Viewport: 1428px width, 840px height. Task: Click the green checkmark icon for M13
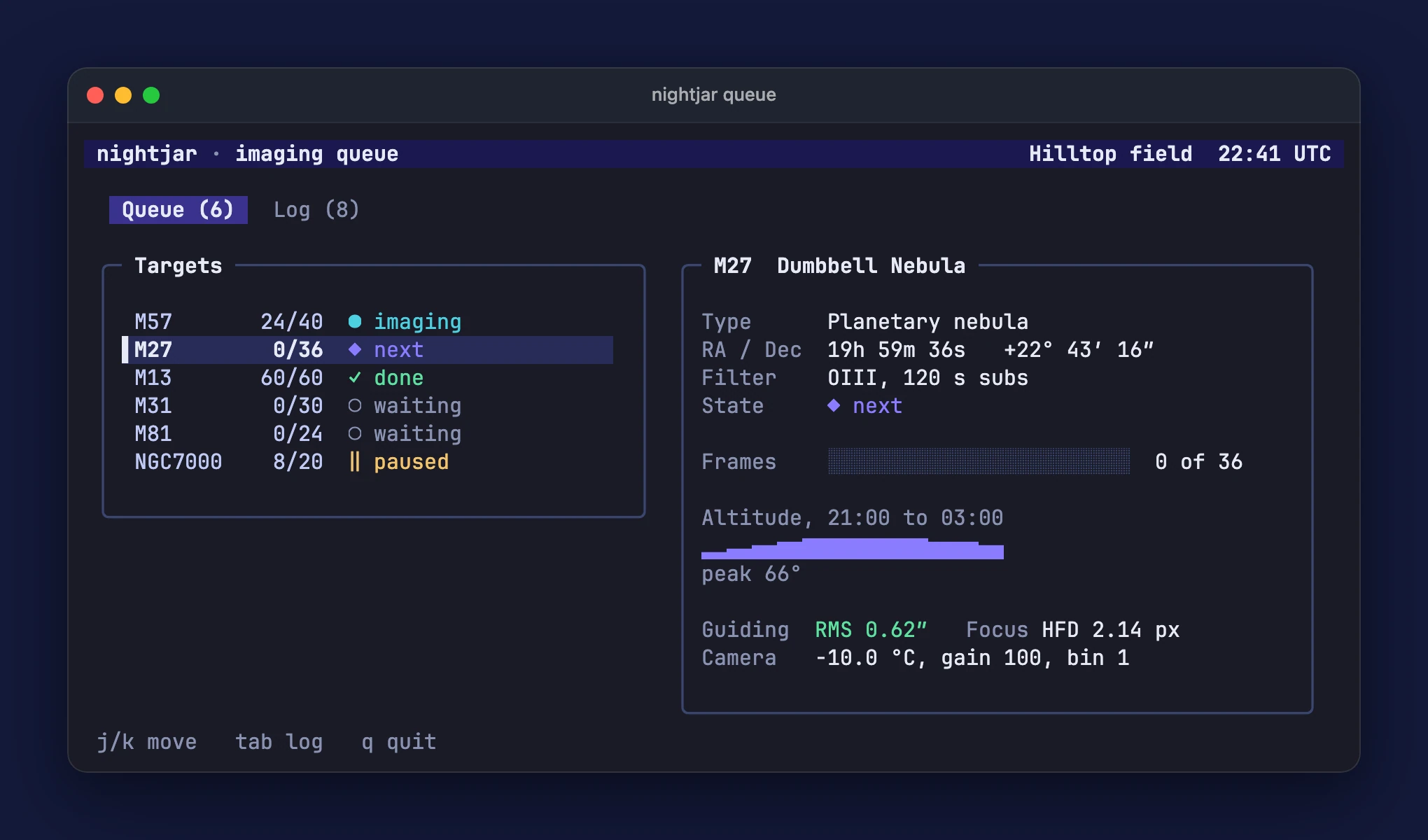355,377
